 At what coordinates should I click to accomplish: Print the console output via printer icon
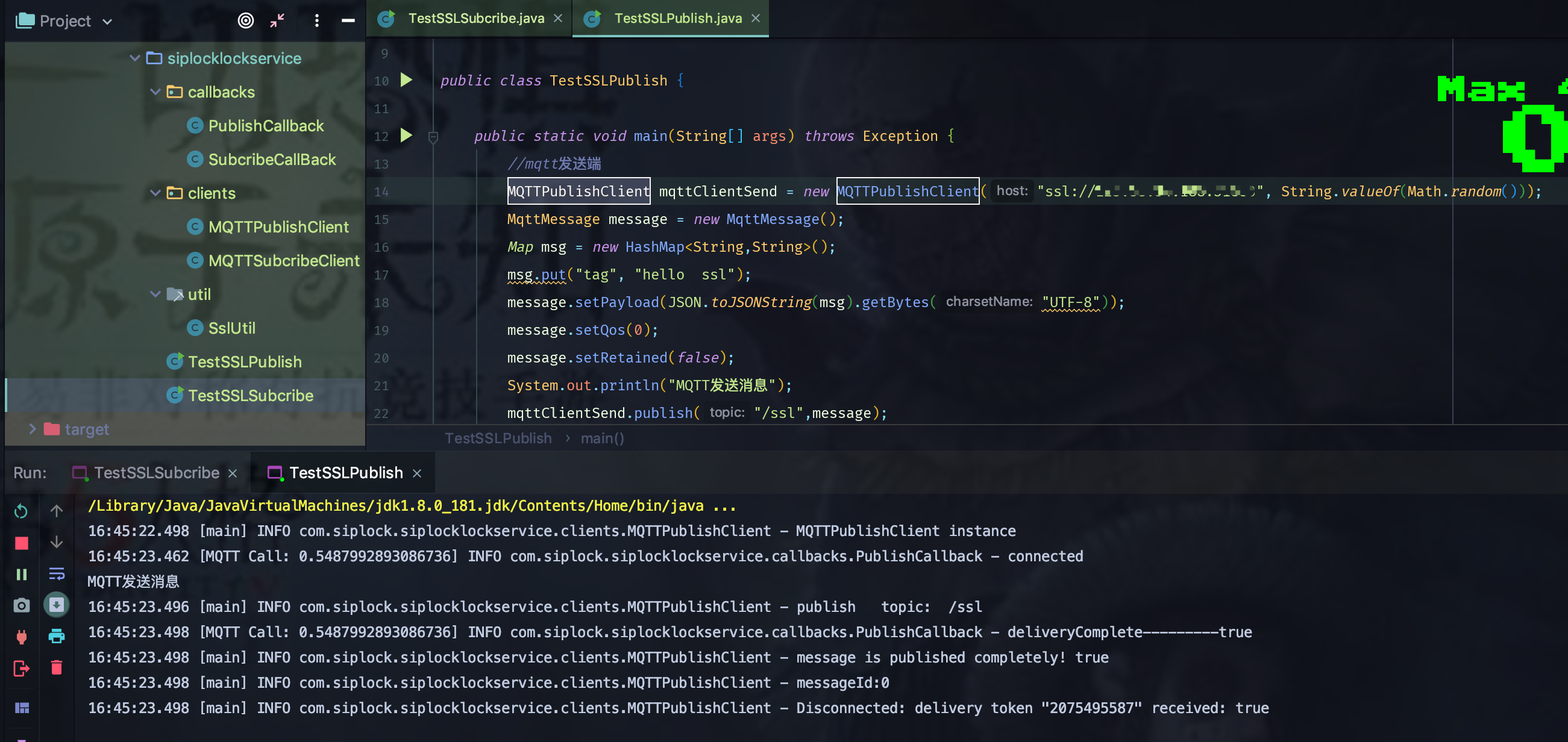(x=57, y=637)
